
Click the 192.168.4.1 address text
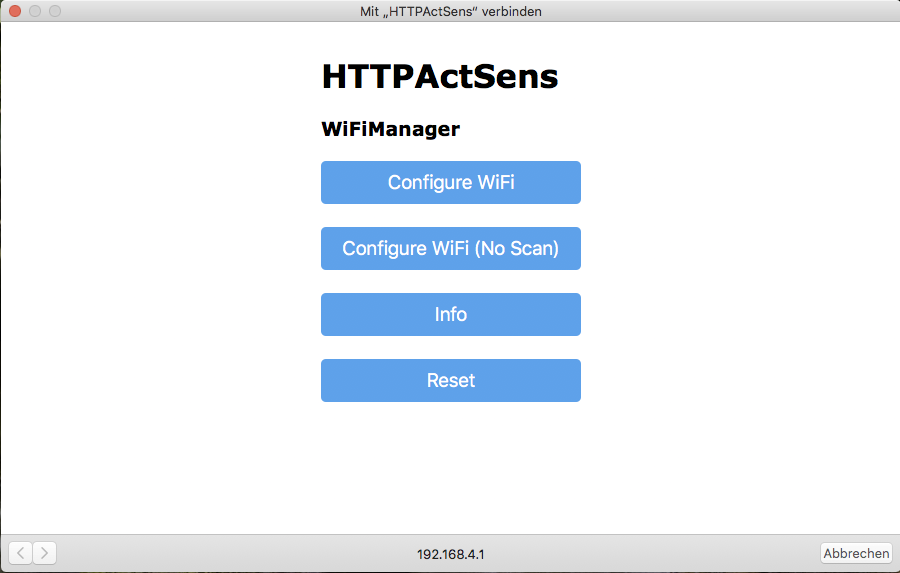451,554
